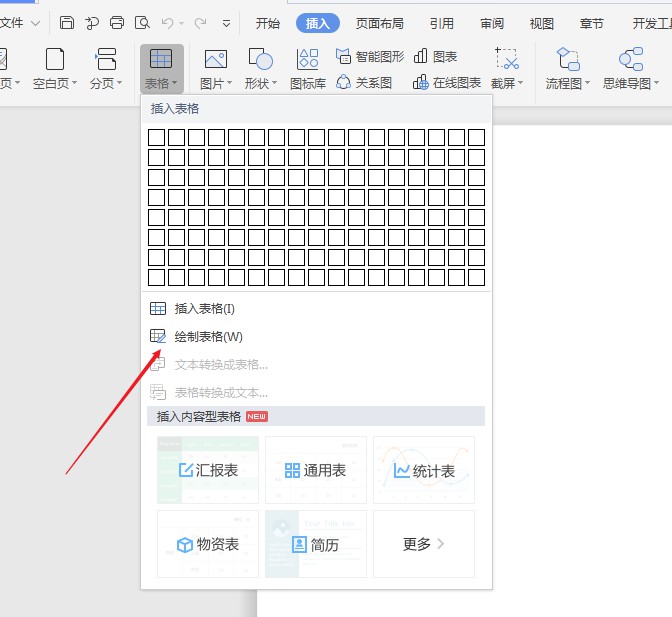Open the References (引用) tab
This screenshot has width=672, height=617.
tap(441, 23)
